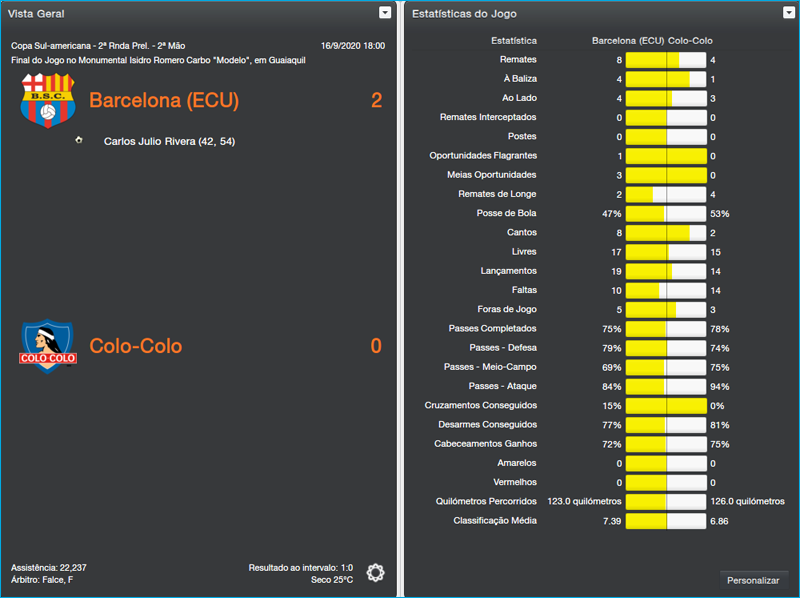Open the Estatísticas do Jogo panel dropdown
800x598 pixels.
[789, 13]
